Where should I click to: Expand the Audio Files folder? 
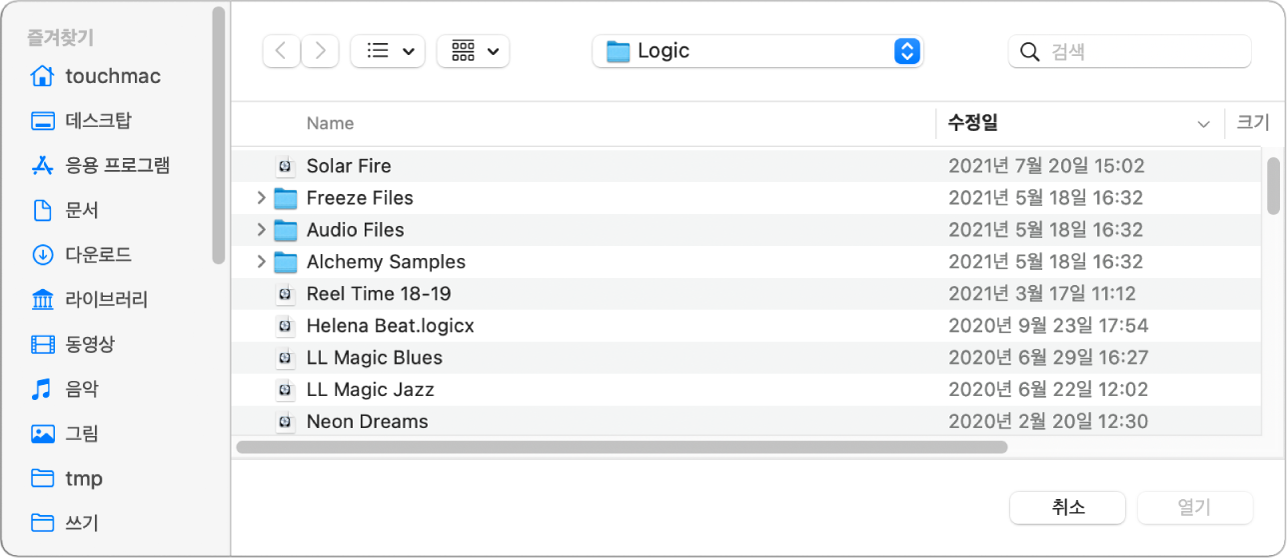261,230
